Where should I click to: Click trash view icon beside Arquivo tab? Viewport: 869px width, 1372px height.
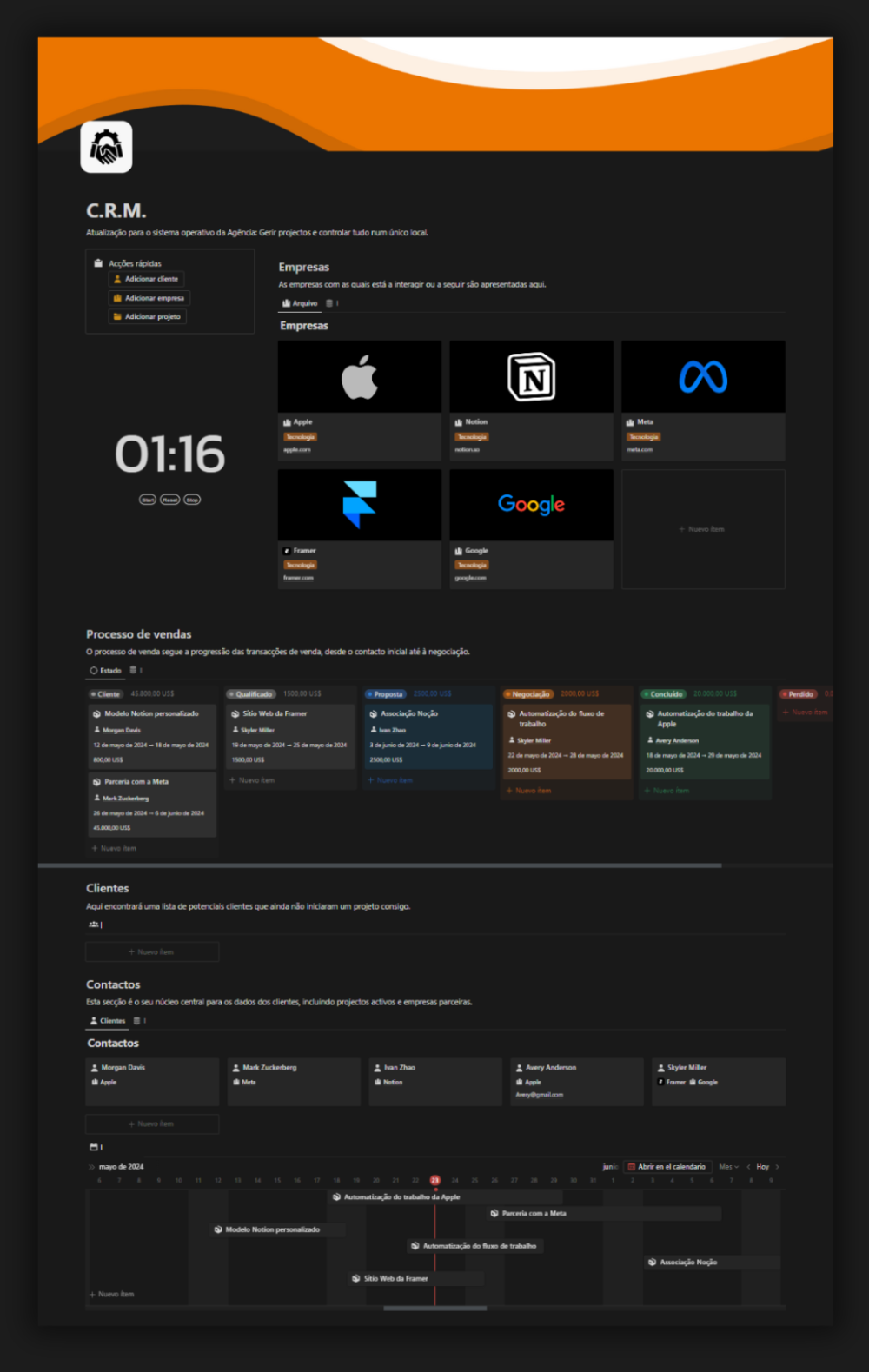tap(330, 303)
